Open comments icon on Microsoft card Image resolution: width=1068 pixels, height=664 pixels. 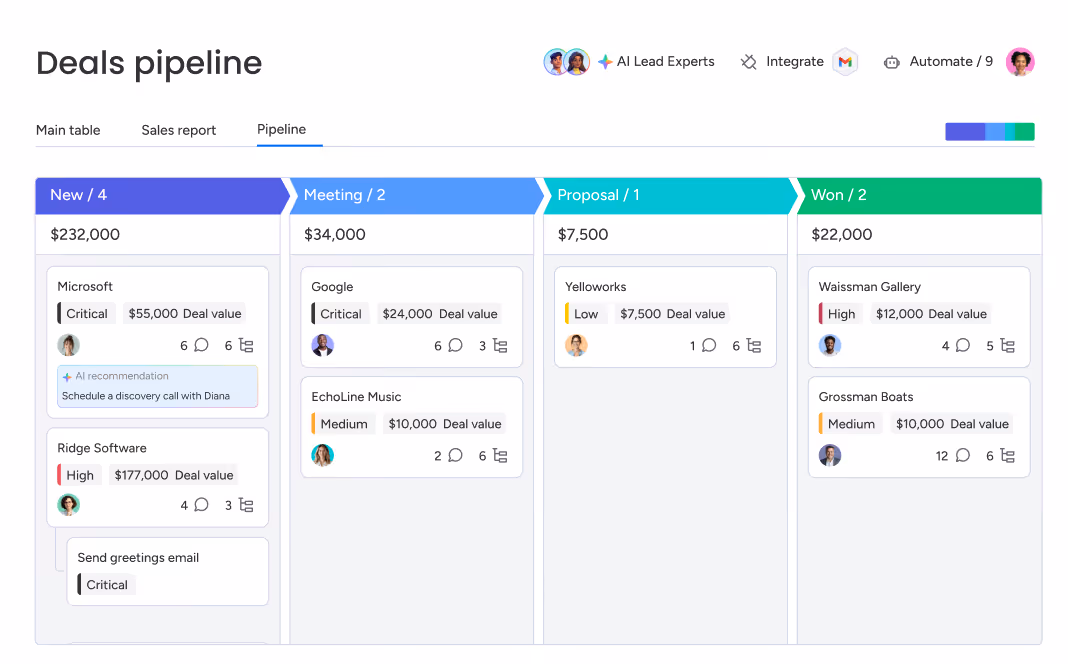202,345
